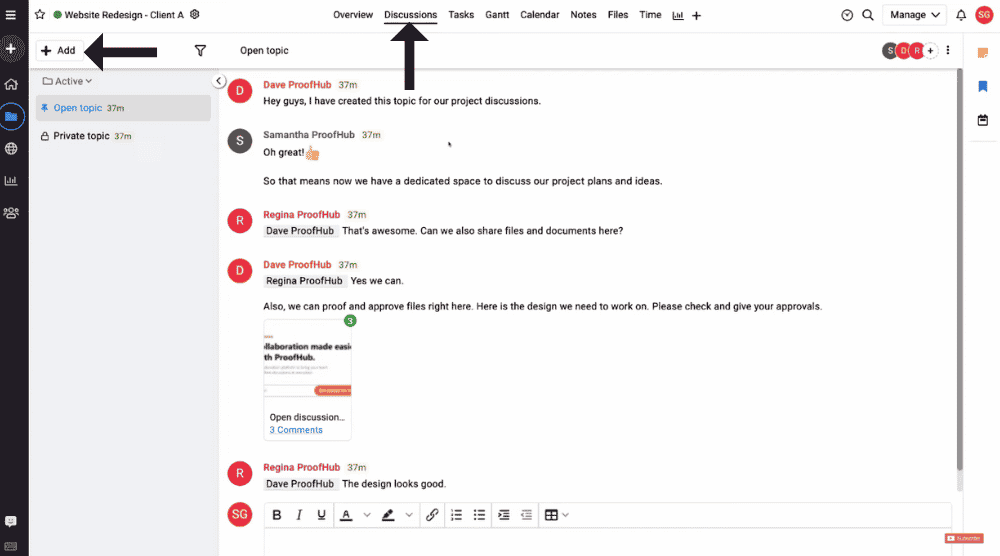Screen dimensions: 1000x556
Task: Open calendar icon on right panel
Action: click(983, 119)
